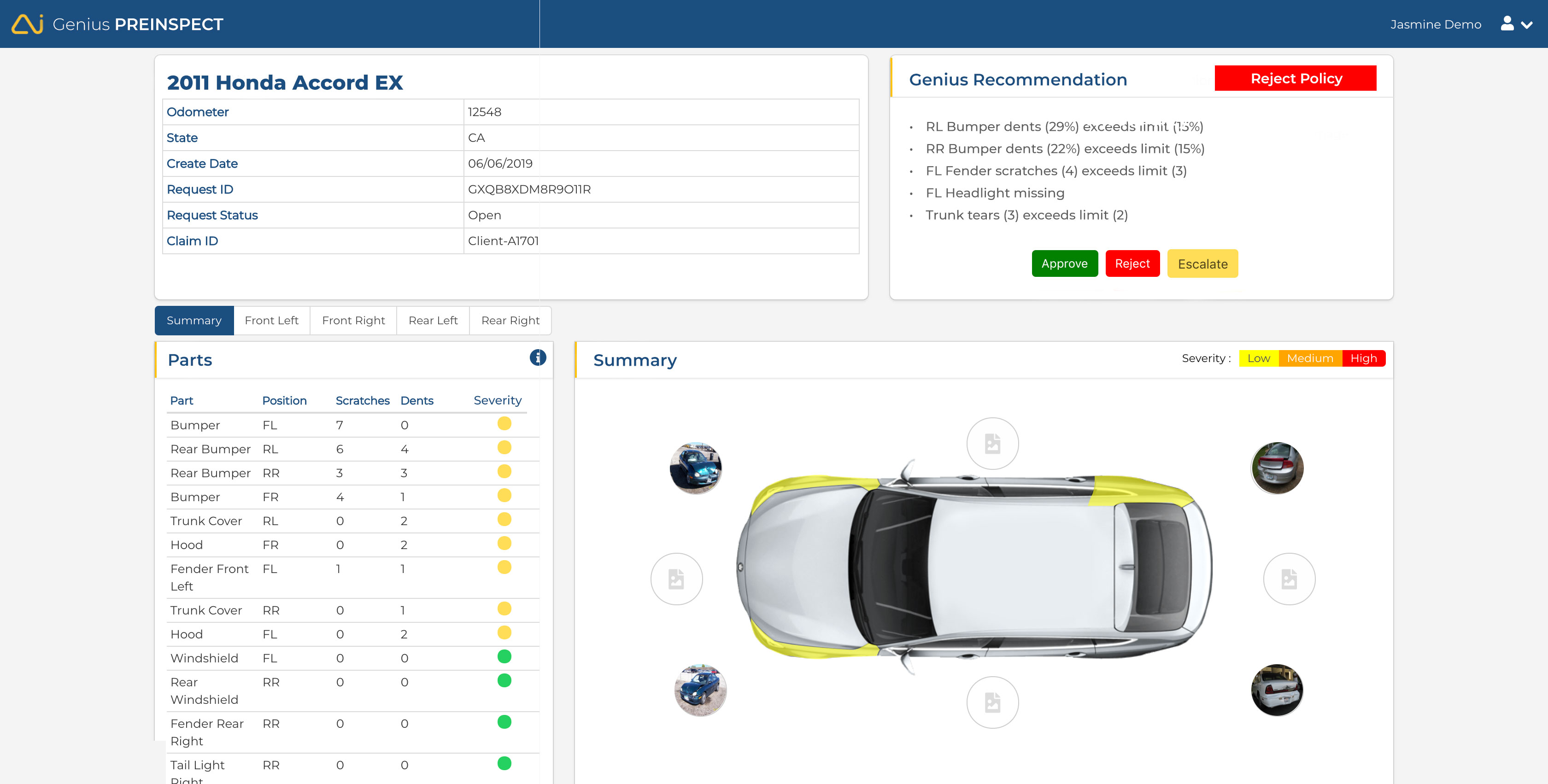
Task: Click the 2011 Honda Accord EX title
Action: (285, 82)
